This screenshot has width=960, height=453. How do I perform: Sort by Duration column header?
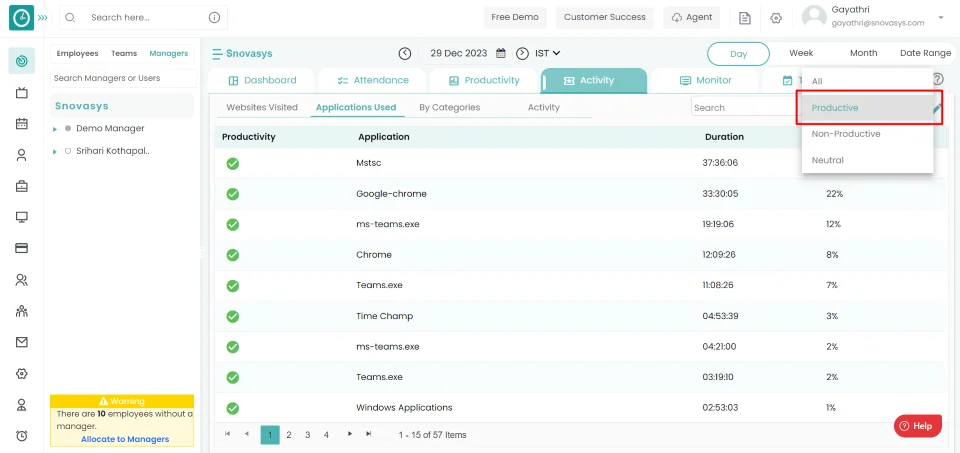(724, 137)
